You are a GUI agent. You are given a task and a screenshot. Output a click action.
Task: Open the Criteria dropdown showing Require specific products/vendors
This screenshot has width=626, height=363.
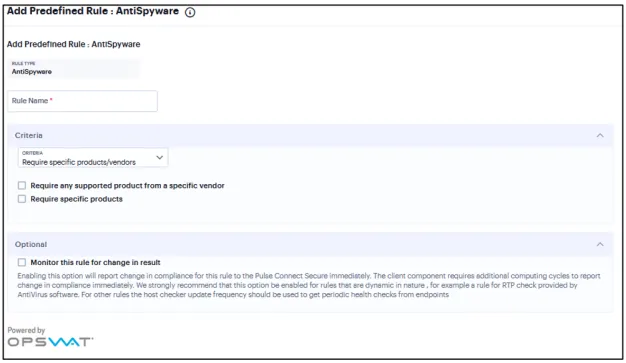[x=93, y=158]
